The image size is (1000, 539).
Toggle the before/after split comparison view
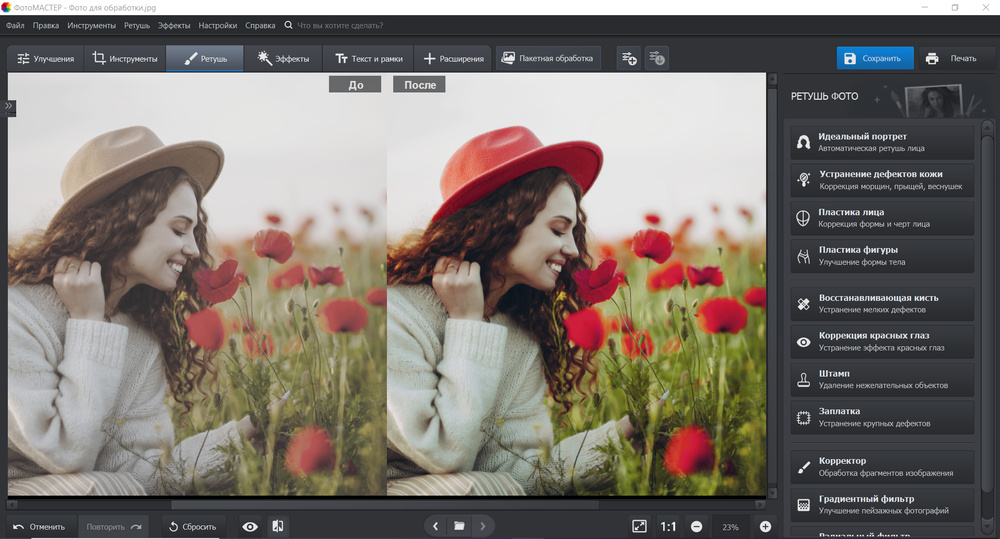point(278,526)
